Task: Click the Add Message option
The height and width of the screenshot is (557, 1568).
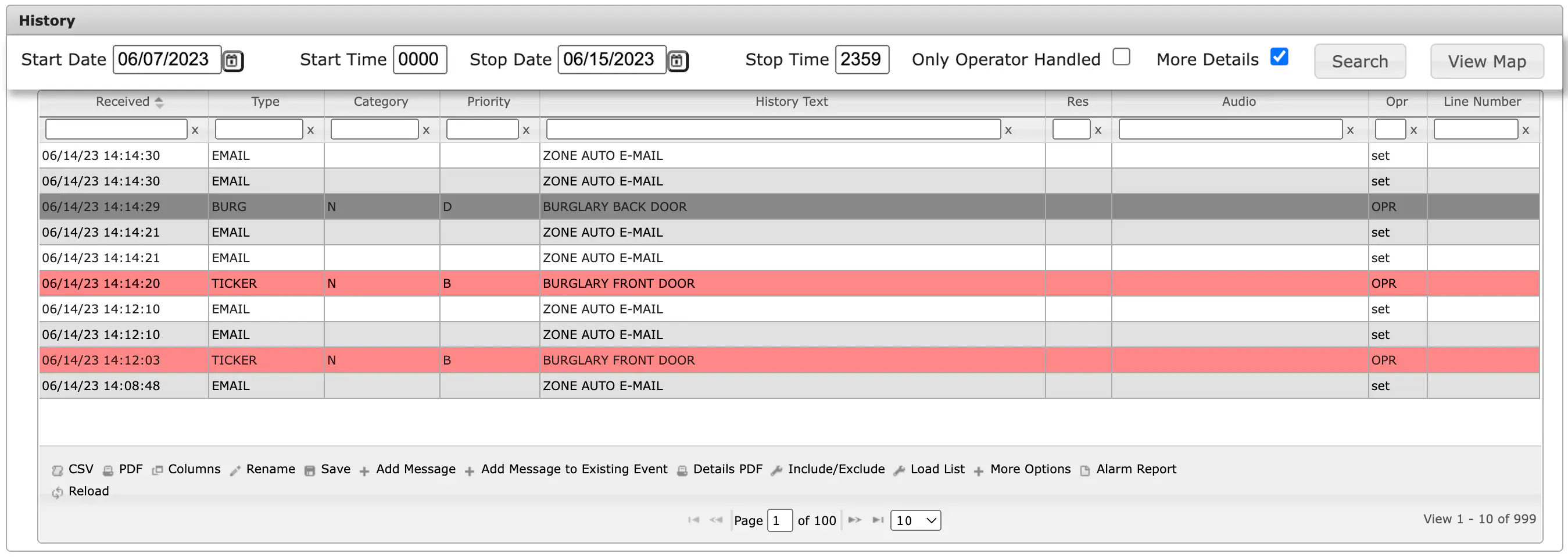Action: point(407,469)
